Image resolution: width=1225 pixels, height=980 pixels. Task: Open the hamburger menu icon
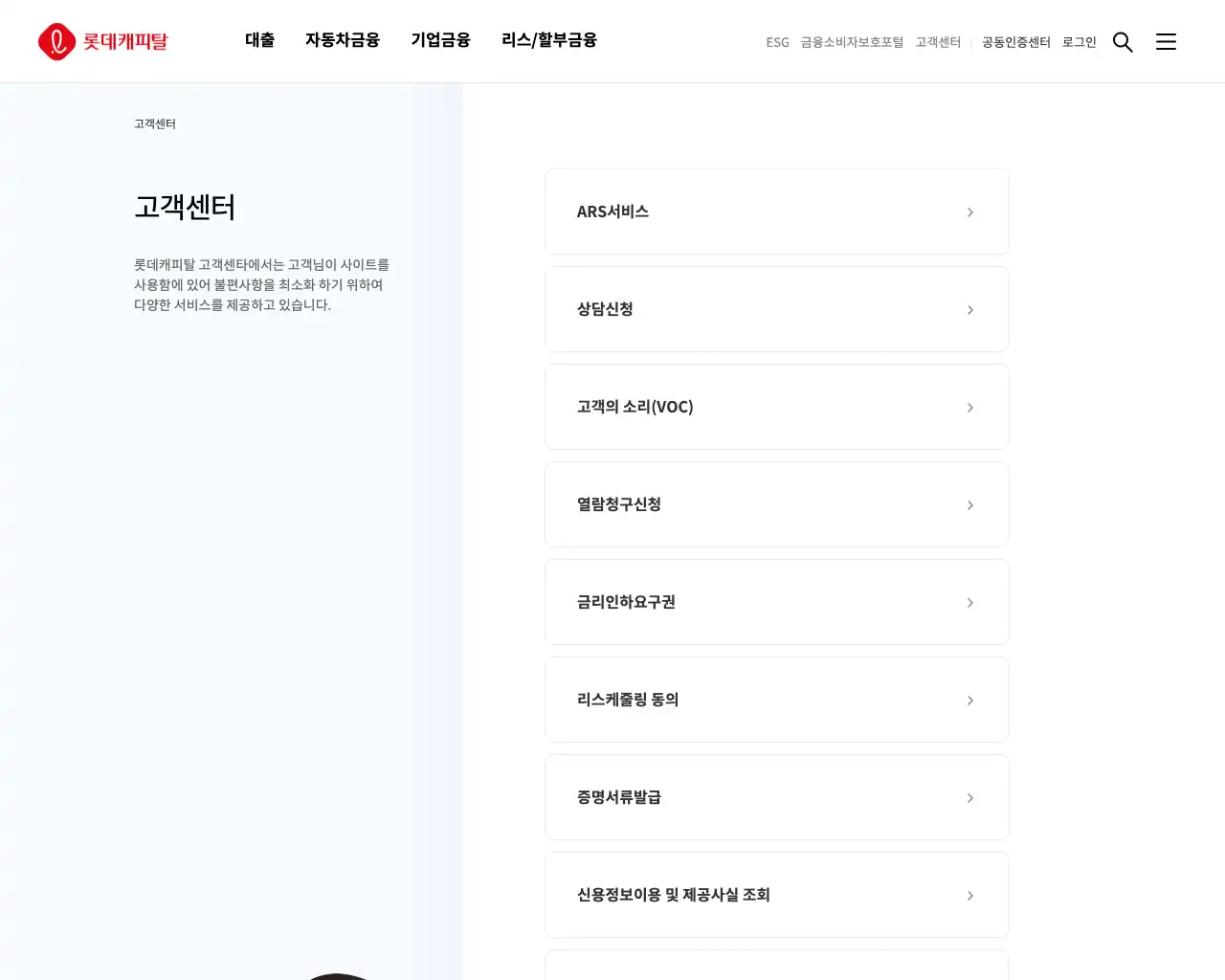click(x=1166, y=42)
